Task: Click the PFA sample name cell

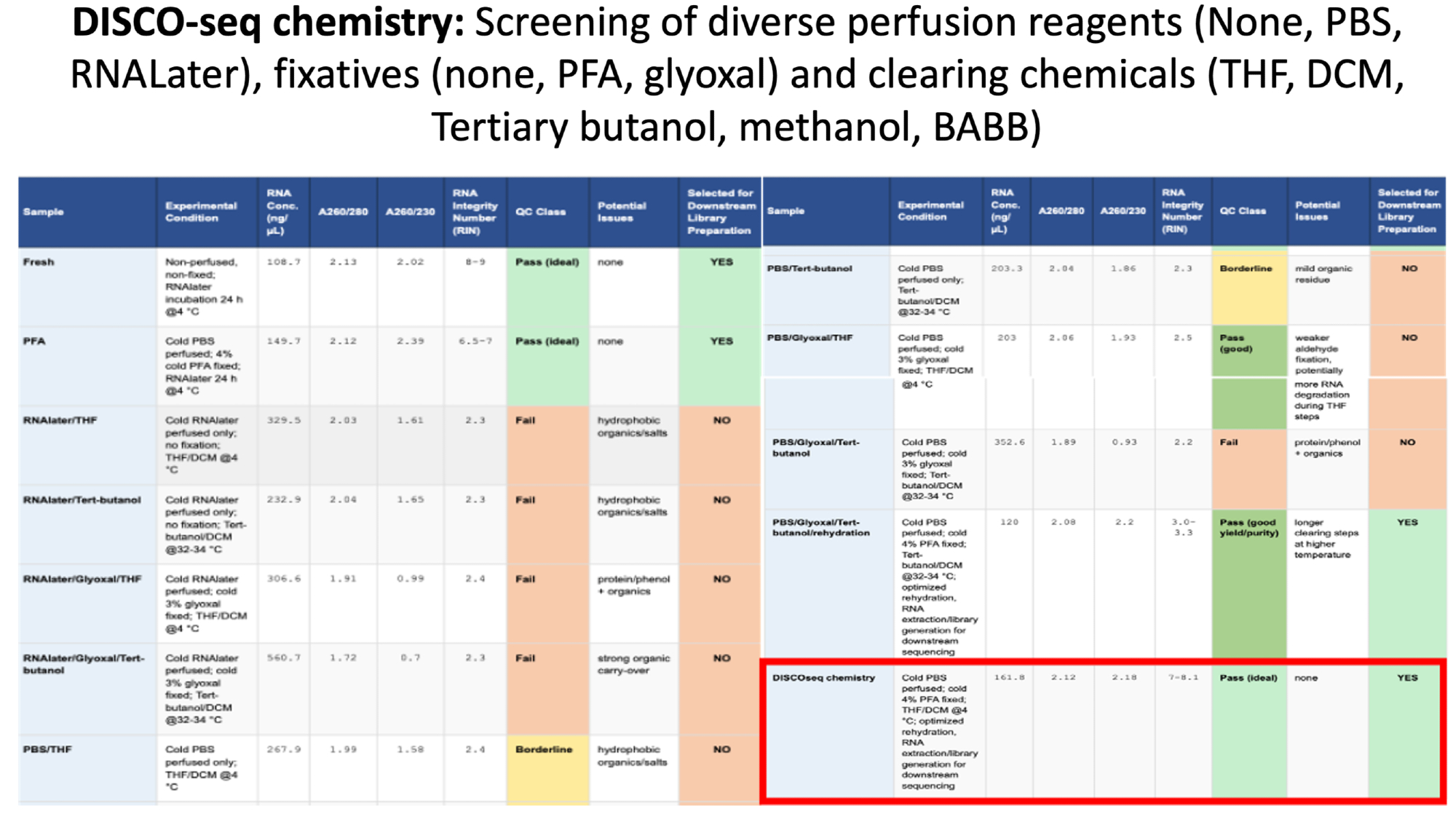Action: pos(35,341)
